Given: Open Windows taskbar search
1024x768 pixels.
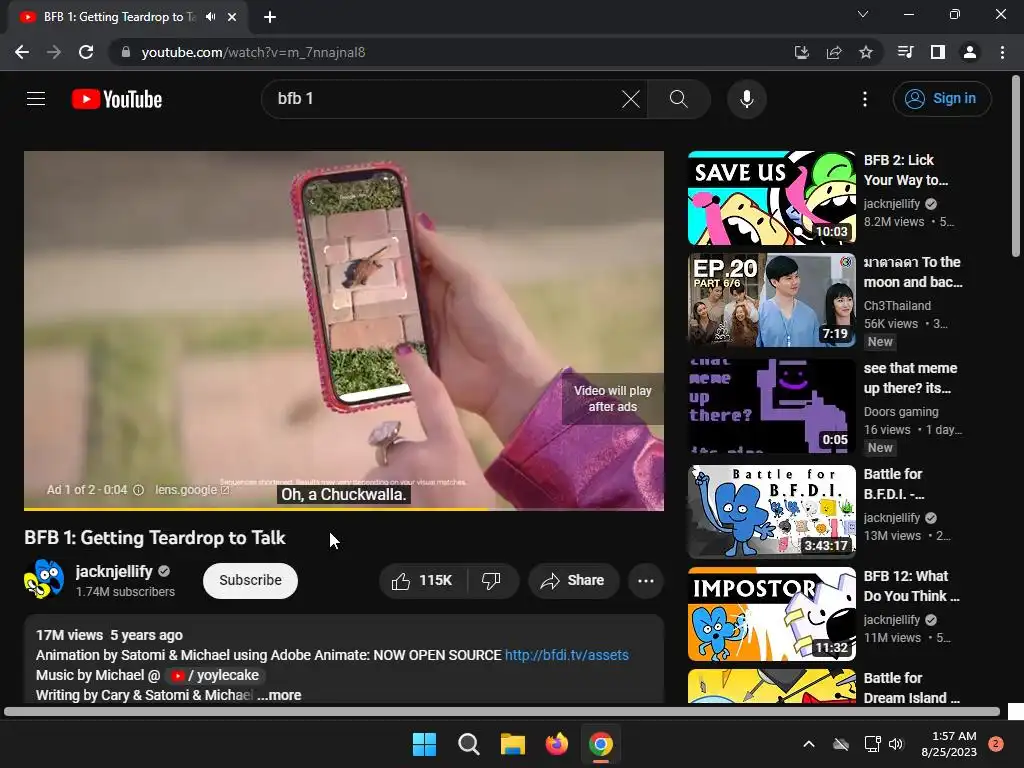Looking at the screenshot, I should coord(468,744).
